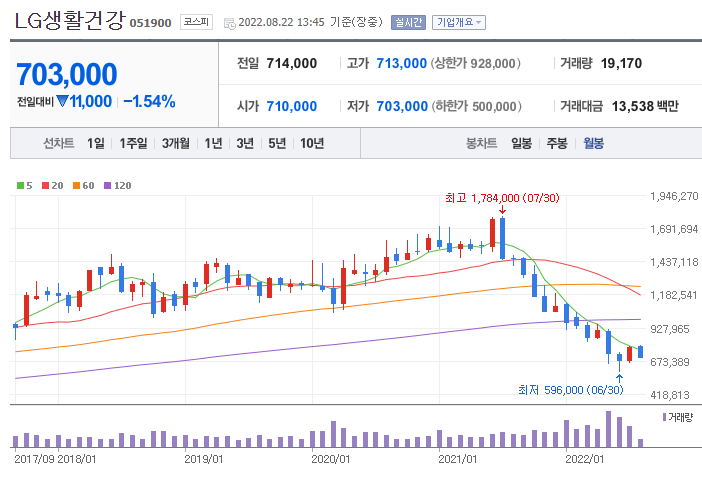Click the 거래량 volume legend marker
The width and height of the screenshot is (702, 481).
pyautogui.click(x=664, y=417)
